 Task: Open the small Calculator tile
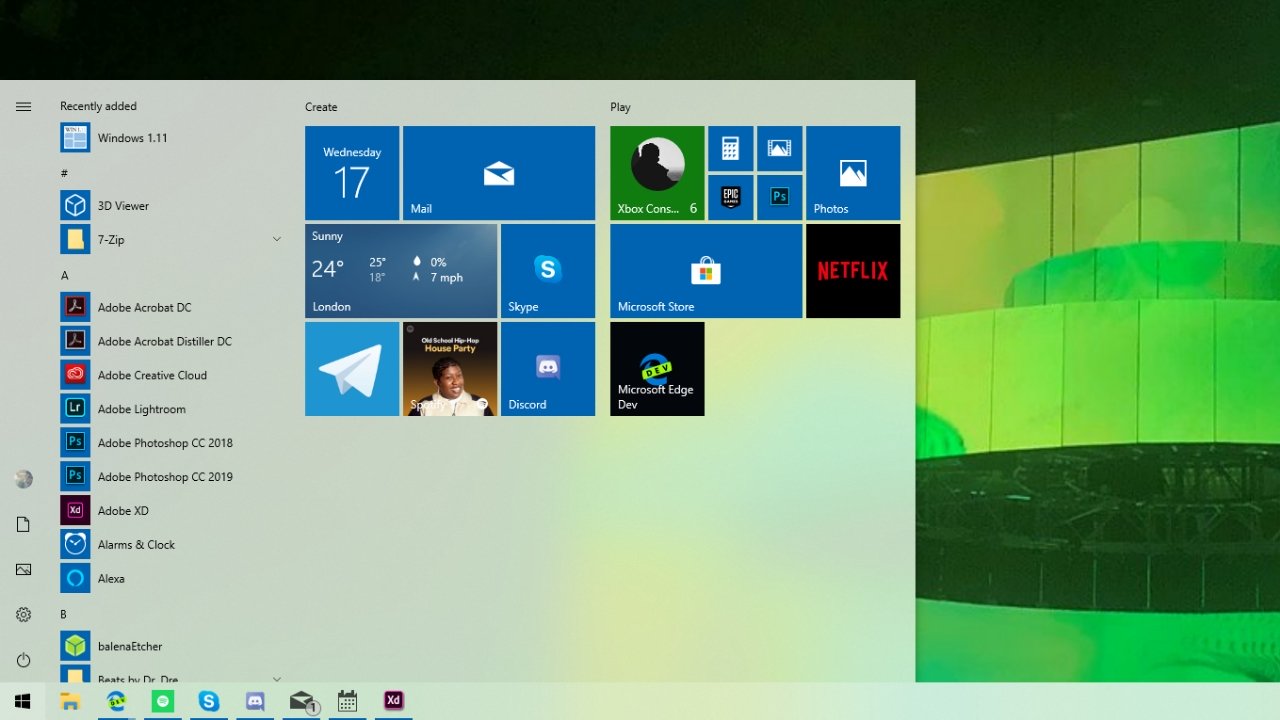731,148
